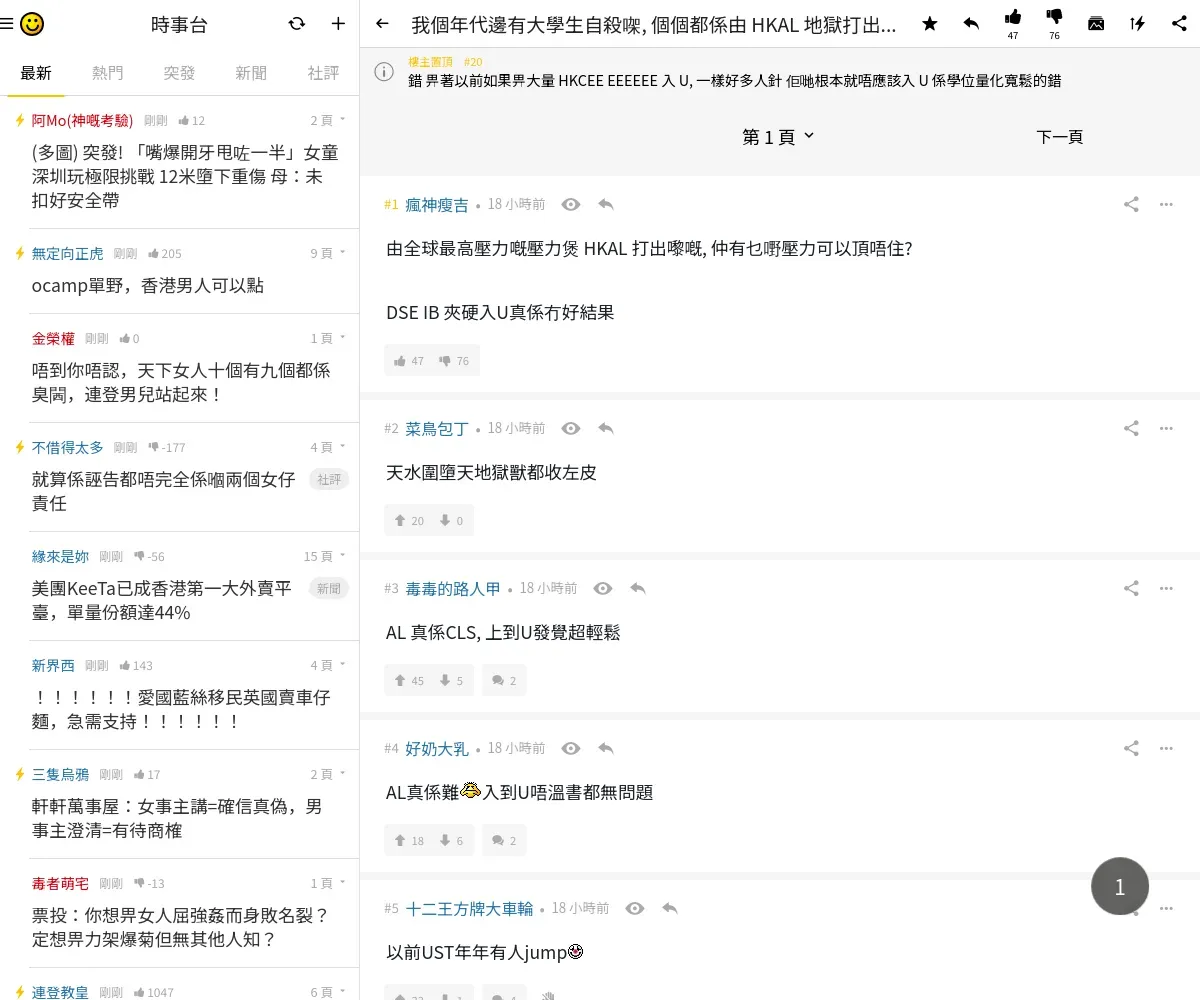The width and height of the screenshot is (1200, 1000).
Task: Open user profile 瘋神瘦吉
Action: coord(437,205)
